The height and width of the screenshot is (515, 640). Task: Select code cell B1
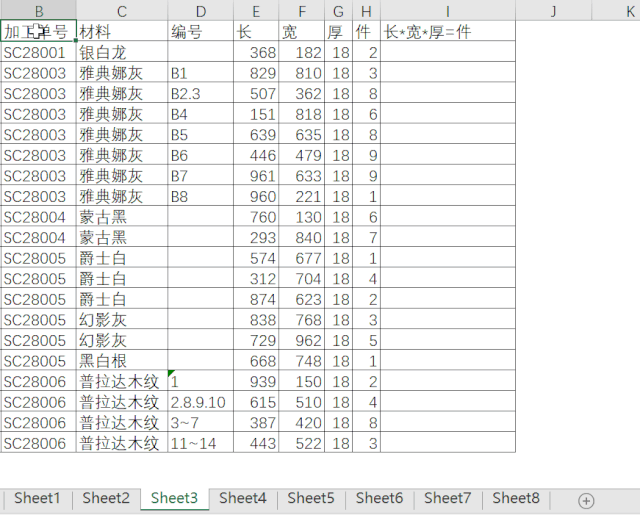pos(200,73)
